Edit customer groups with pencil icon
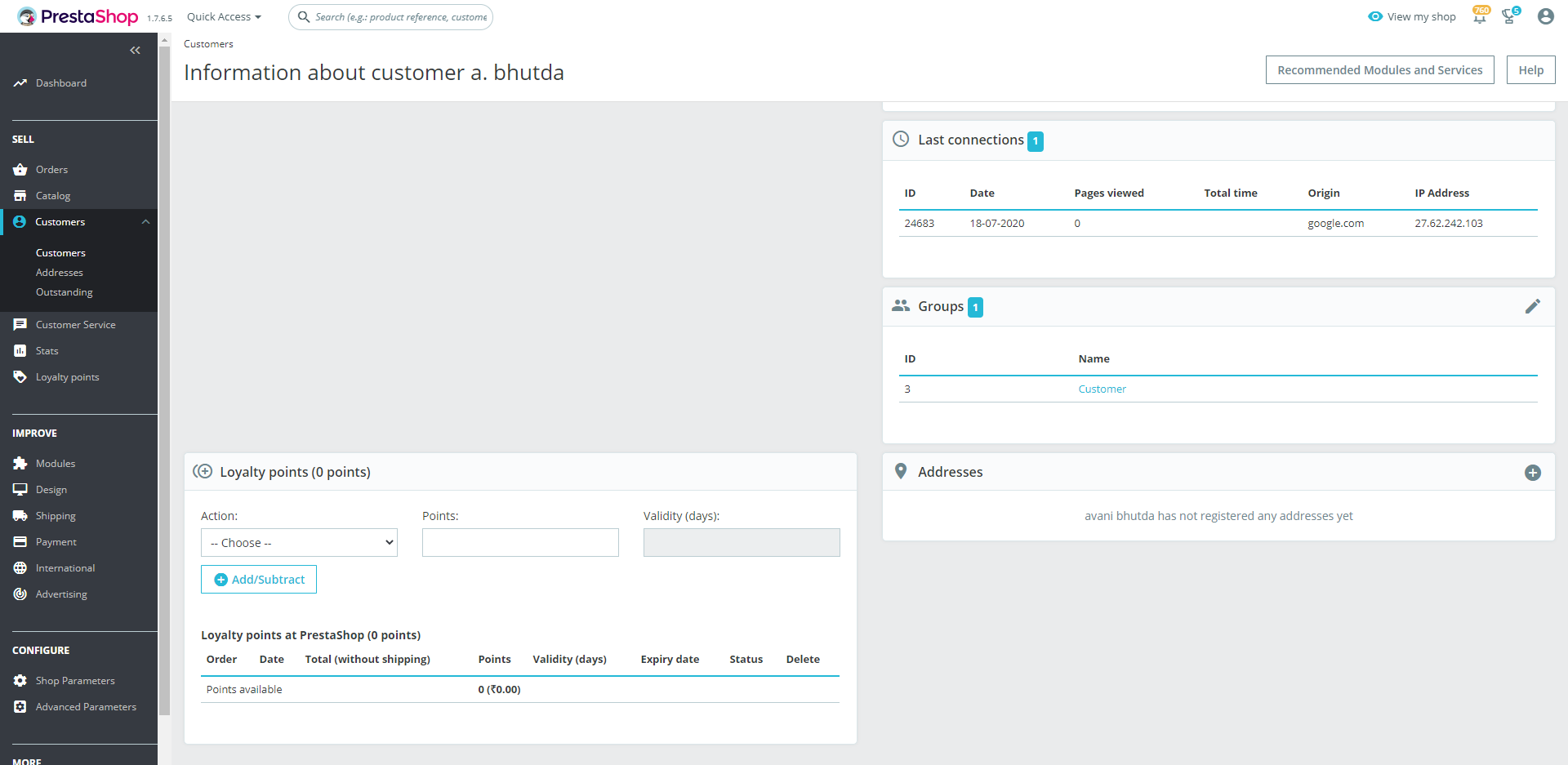Viewport: 1568px width, 765px height. [1532, 306]
